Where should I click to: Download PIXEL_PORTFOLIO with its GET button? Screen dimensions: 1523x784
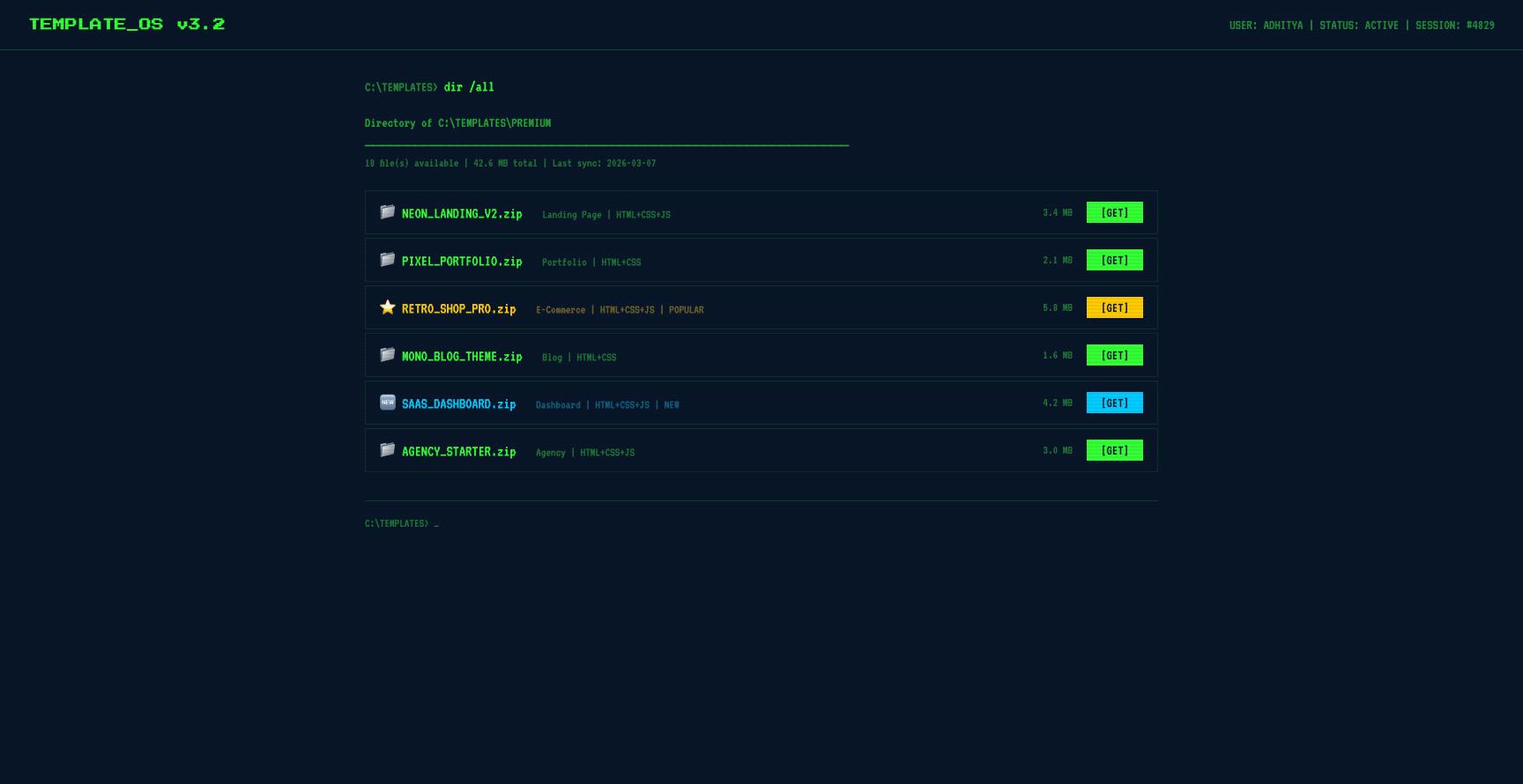[1114, 261]
